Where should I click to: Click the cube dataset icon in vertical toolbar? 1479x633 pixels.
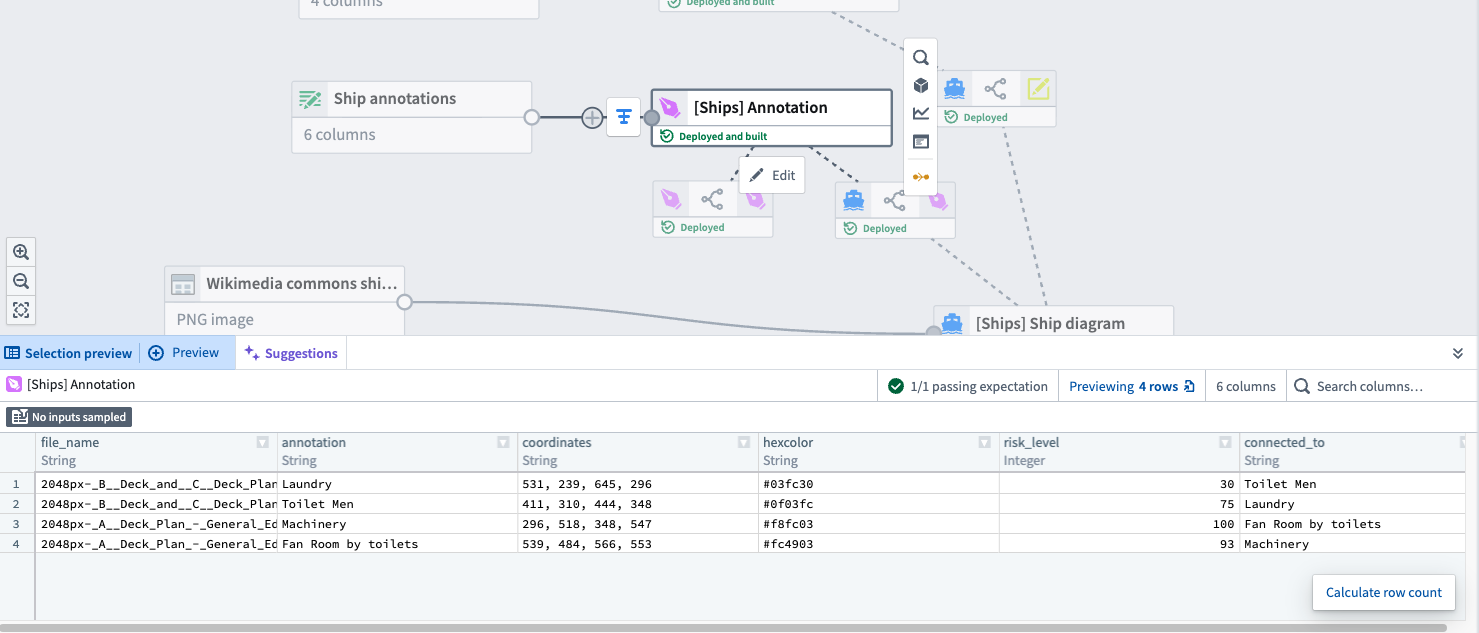coord(920,85)
